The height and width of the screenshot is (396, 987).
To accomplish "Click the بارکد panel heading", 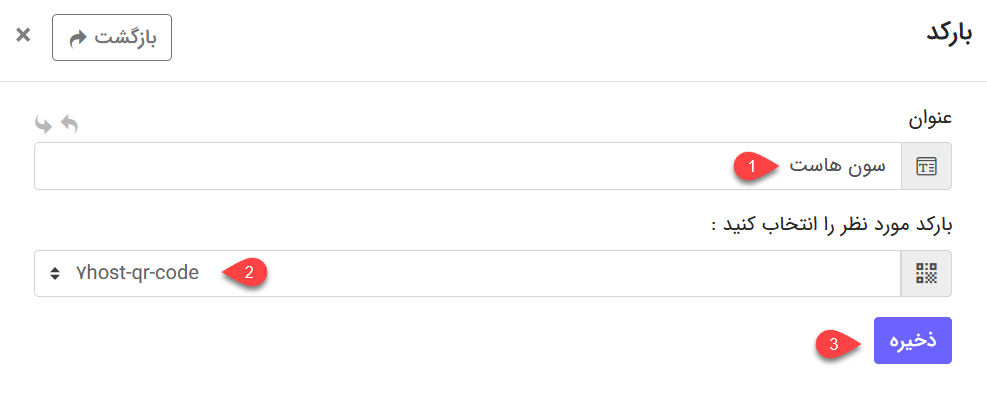I will point(950,33).
